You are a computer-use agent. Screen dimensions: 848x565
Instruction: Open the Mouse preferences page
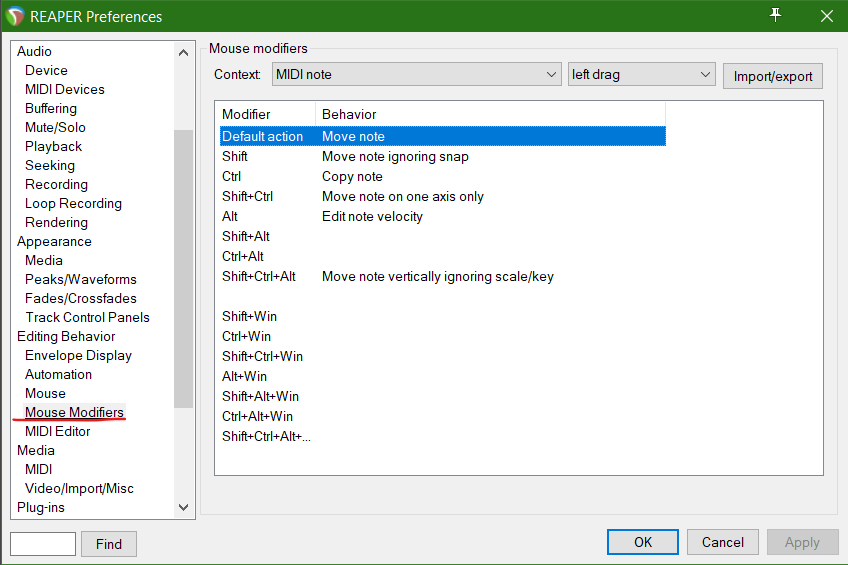(x=45, y=393)
